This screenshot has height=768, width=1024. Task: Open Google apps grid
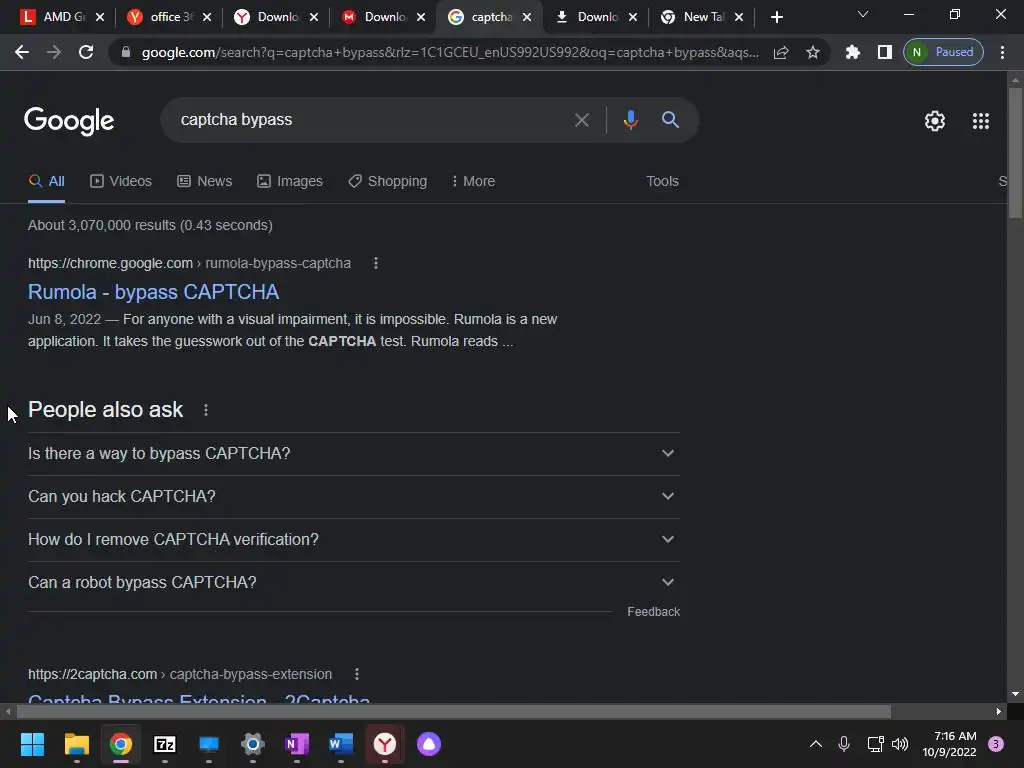tap(981, 121)
